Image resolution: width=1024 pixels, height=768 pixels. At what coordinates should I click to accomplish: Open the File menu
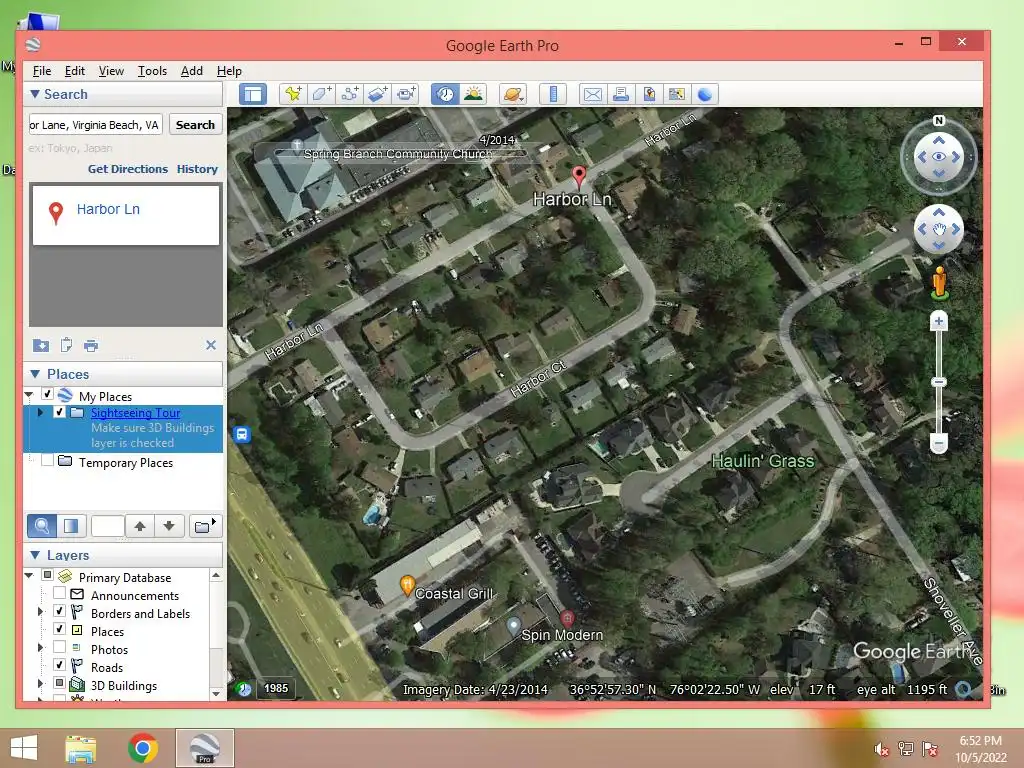coord(42,71)
